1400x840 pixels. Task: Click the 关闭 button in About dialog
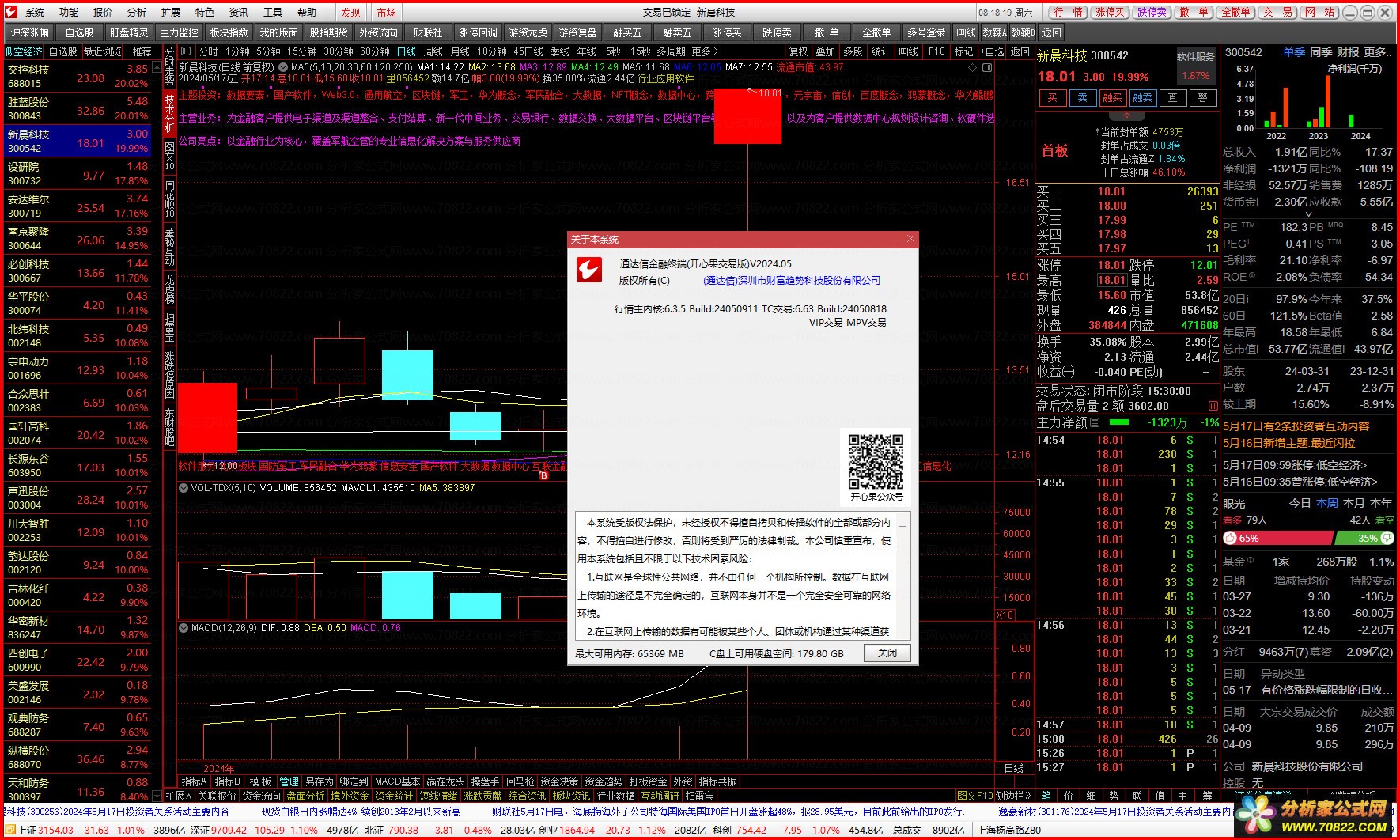coord(887,653)
